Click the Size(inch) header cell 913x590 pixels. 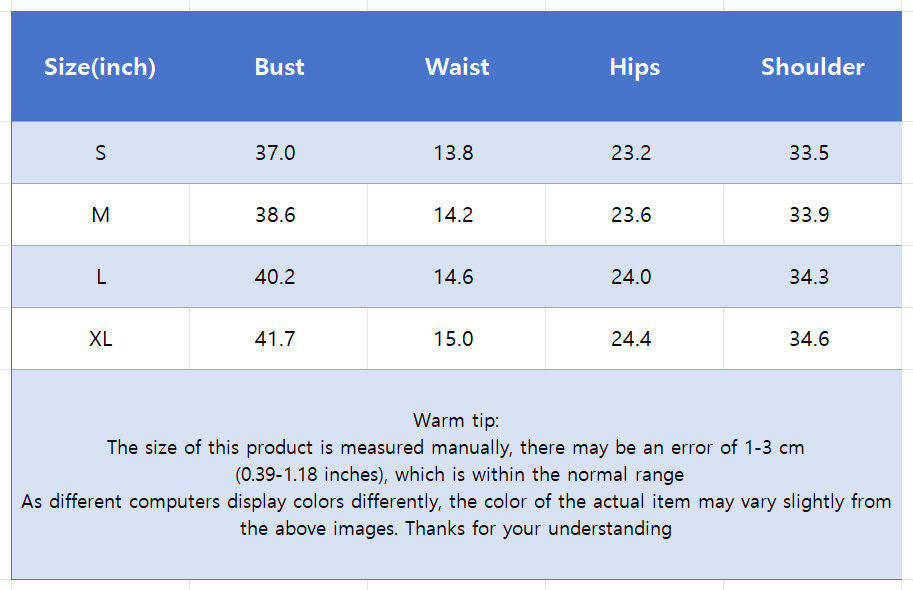pos(100,67)
